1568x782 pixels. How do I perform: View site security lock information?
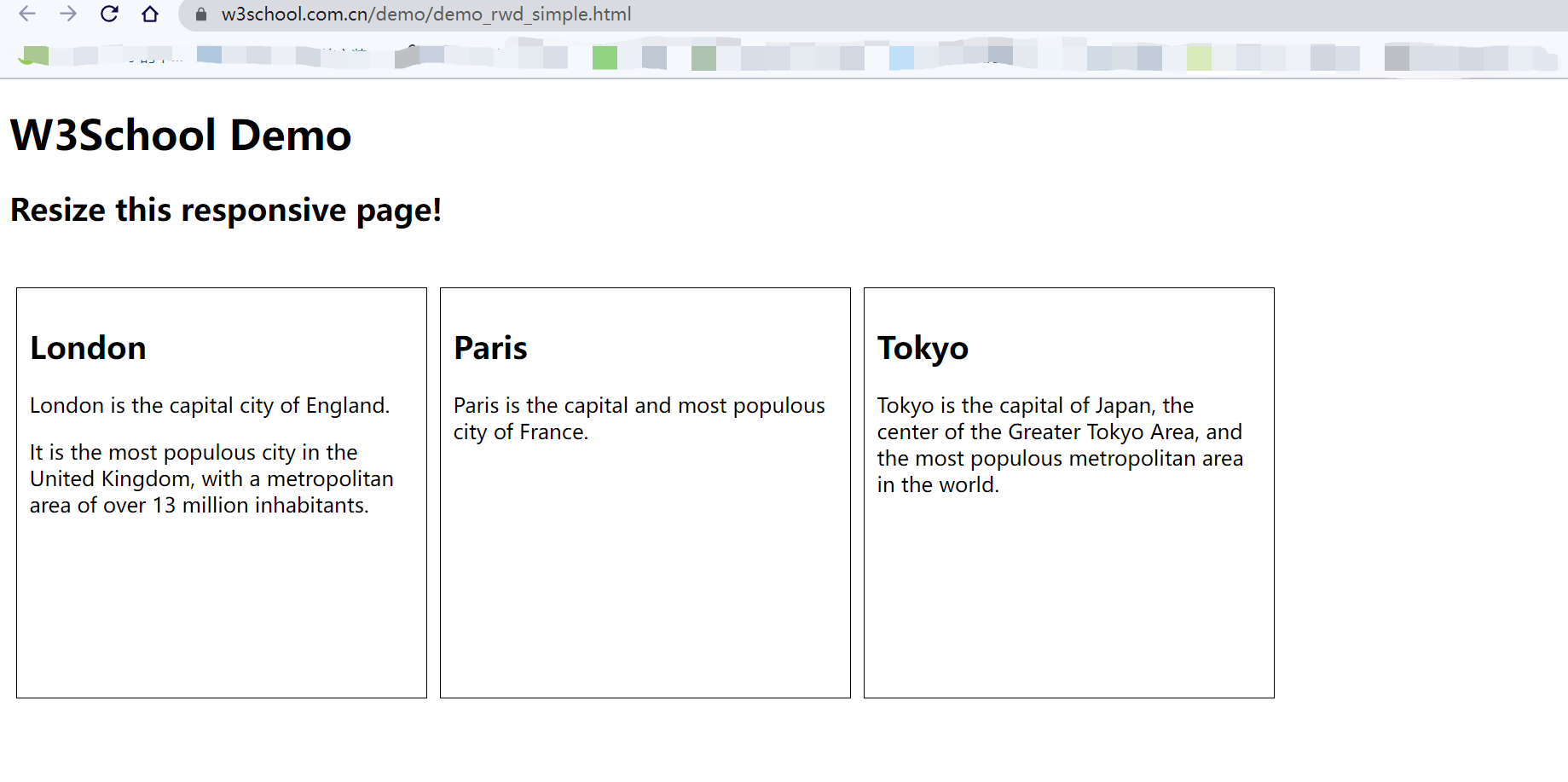(201, 14)
